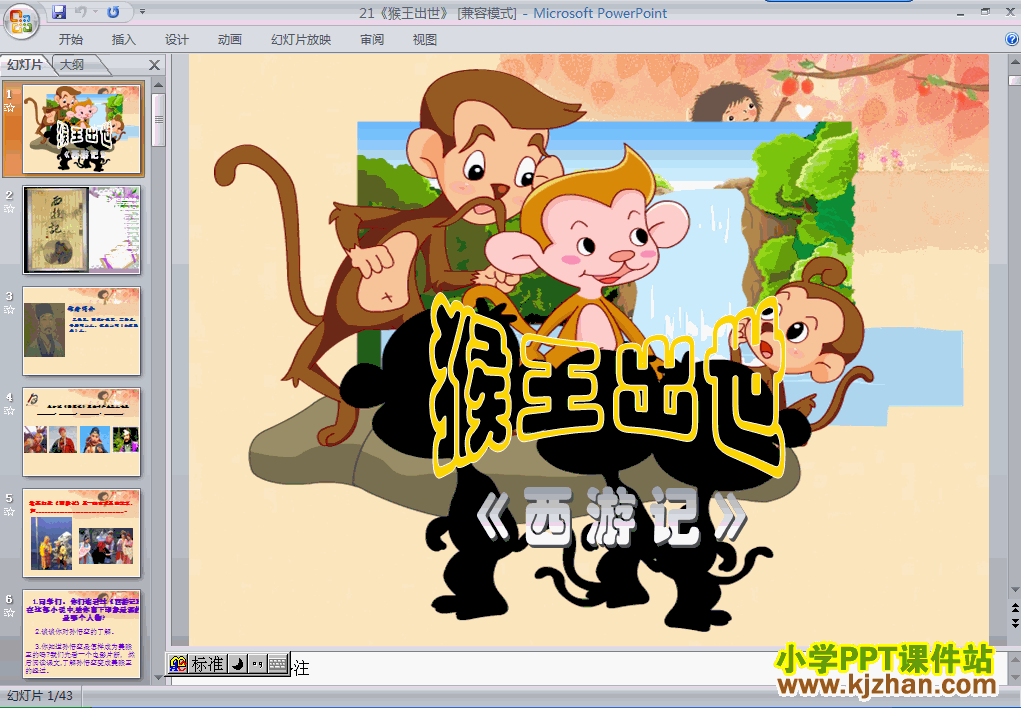Click the animation star icon beside slide 6

click(9, 613)
